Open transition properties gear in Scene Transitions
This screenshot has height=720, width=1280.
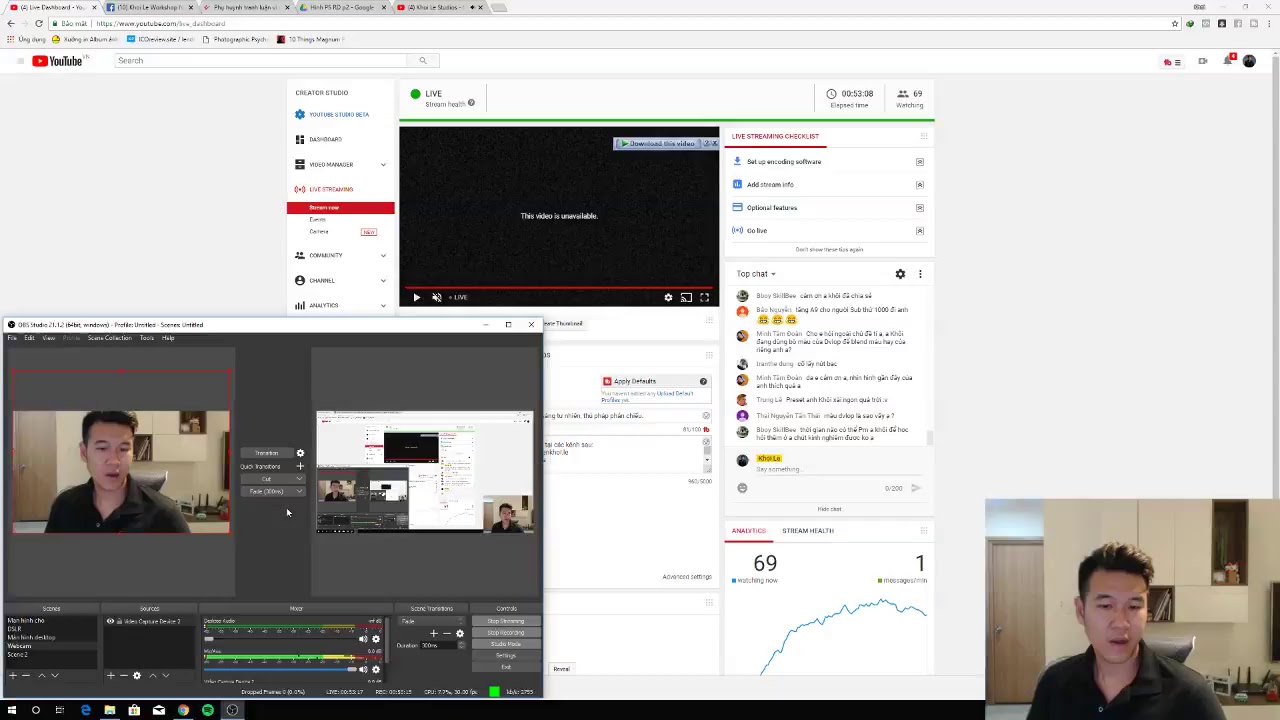[x=460, y=633]
